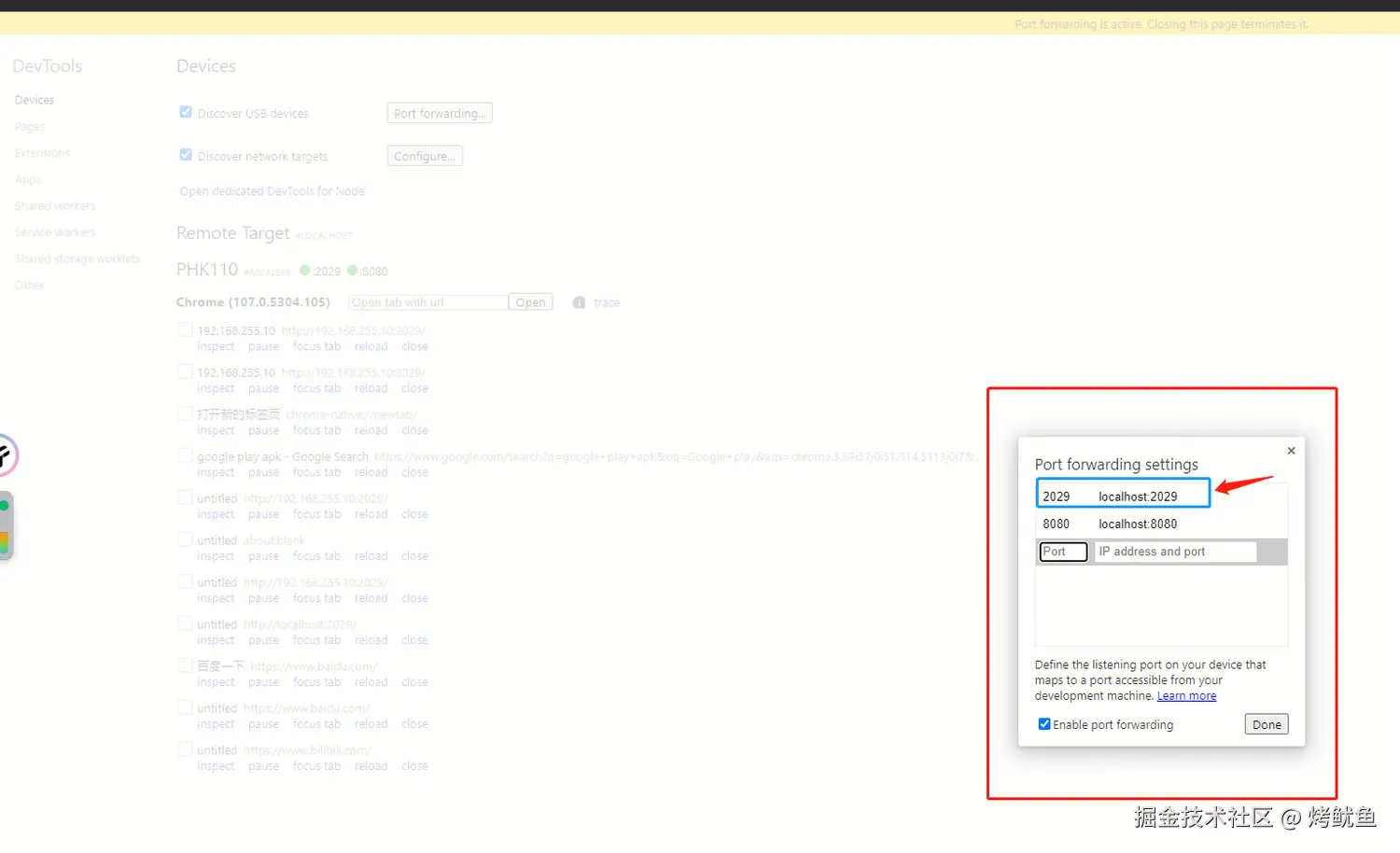This screenshot has height=853, width=1400.
Task: Click the favicon of 百度一下 row
Action: [186, 665]
